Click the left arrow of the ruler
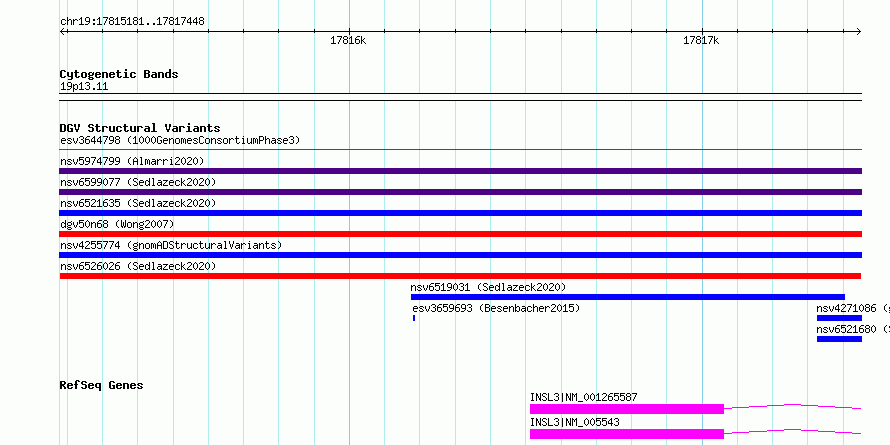Screen dimensions: 890x445 point(63,32)
